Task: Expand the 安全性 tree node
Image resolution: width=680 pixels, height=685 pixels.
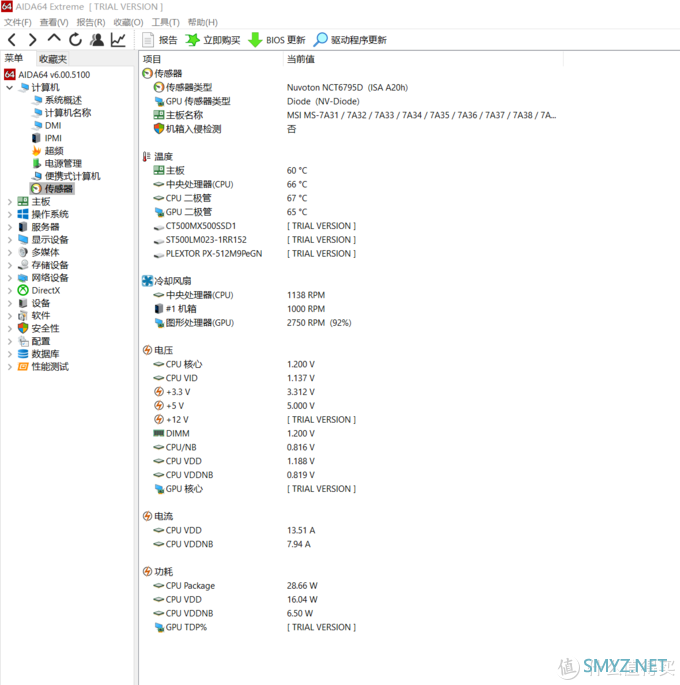Action: click(x=10, y=329)
